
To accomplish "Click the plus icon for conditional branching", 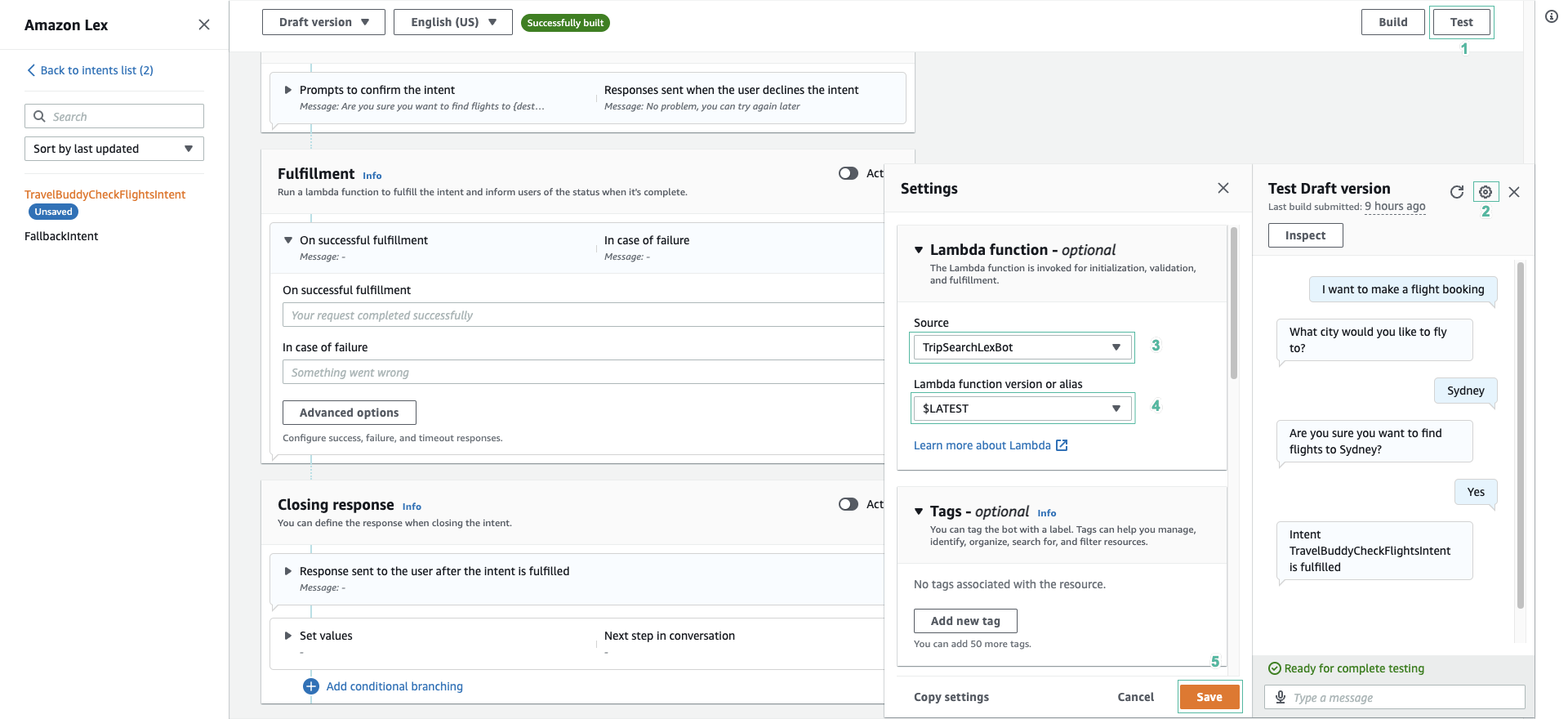I will [311, 686].
